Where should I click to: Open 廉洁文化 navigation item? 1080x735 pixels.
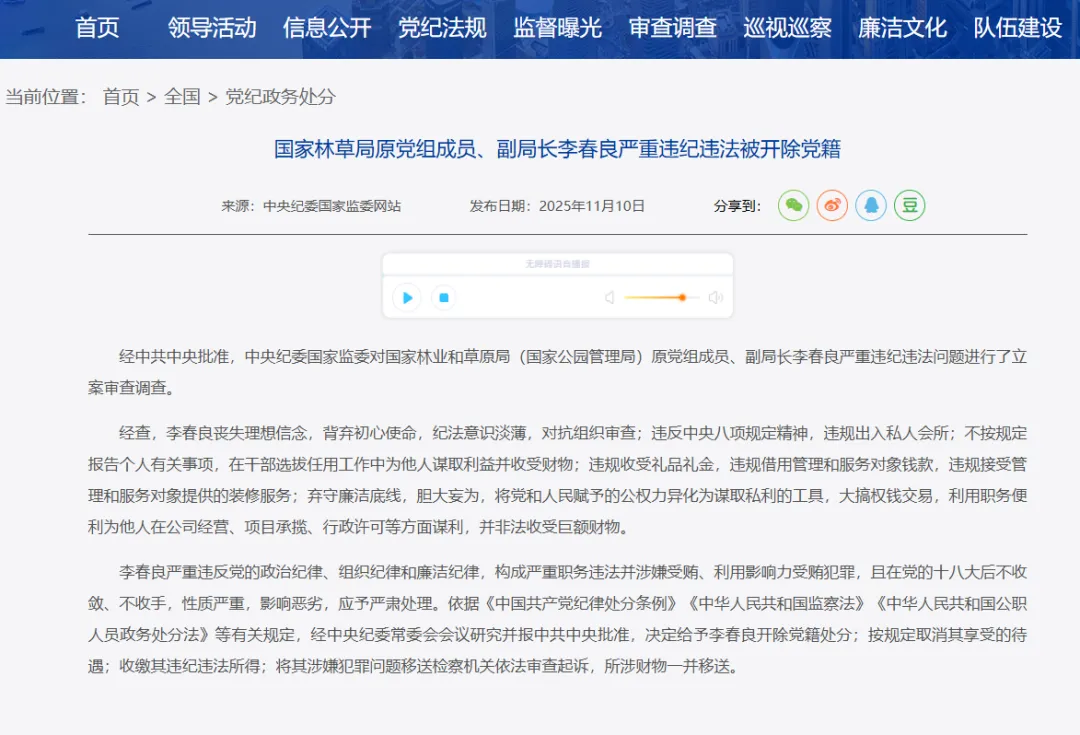[x=902, y=28]
